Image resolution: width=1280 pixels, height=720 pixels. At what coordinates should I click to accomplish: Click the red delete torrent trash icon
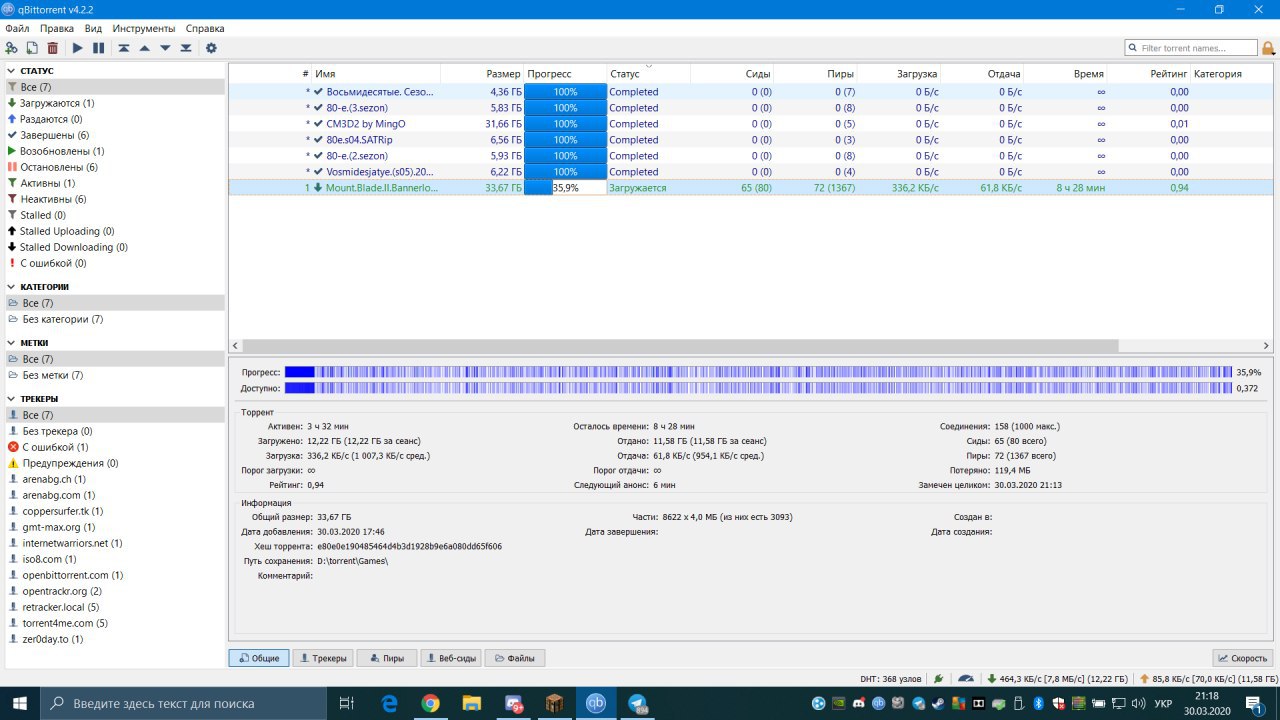pos(53,48)
